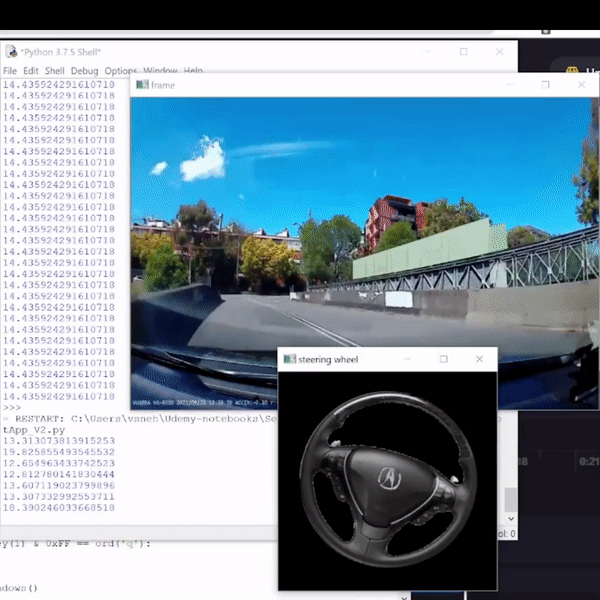Screen dimensions: 600x600
Task: Click the shell scrollbar down arrow
Action: (511, 518)
